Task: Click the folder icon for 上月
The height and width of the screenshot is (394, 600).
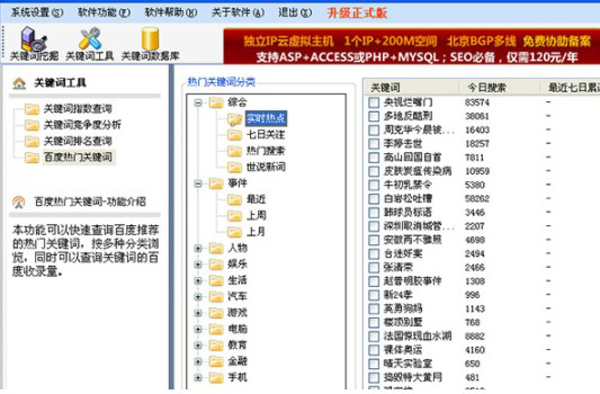Action: click(234, 232)
